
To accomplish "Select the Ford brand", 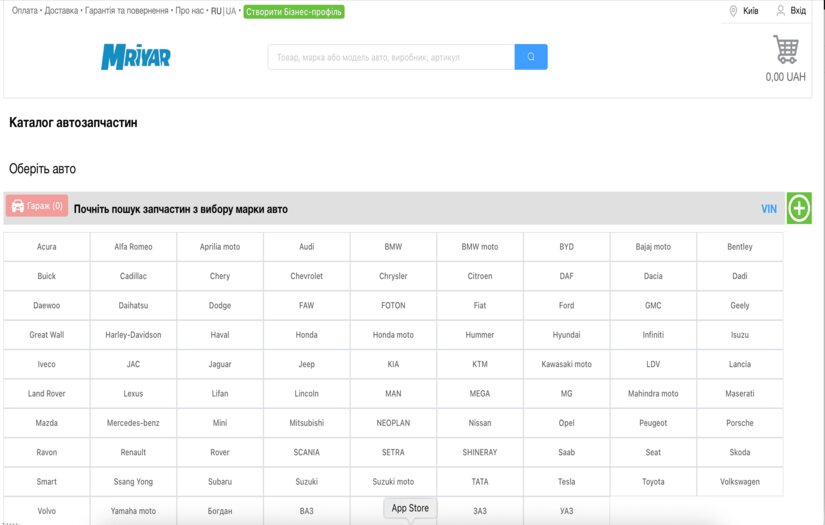I will tap(567, 306).
